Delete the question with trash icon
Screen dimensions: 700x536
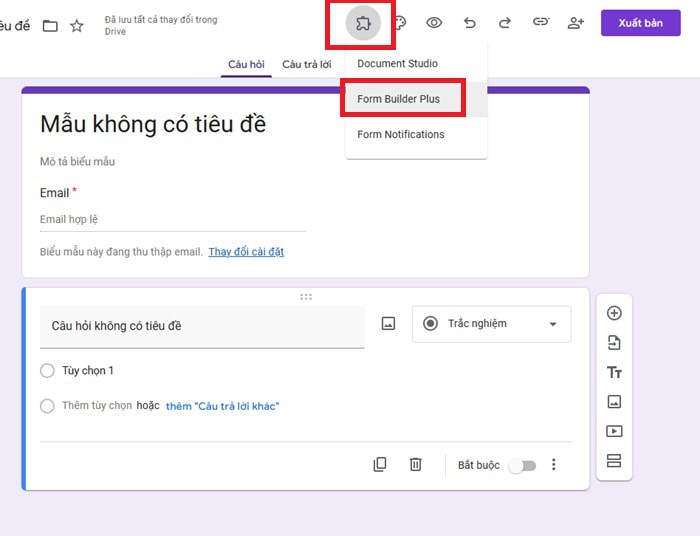(415, 465)
